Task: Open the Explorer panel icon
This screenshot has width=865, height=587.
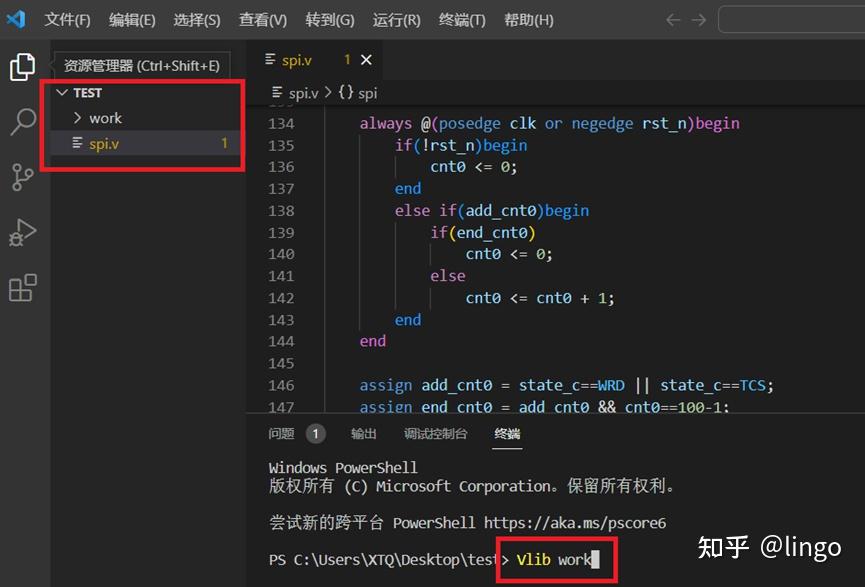Action: [x=22, y=67]
